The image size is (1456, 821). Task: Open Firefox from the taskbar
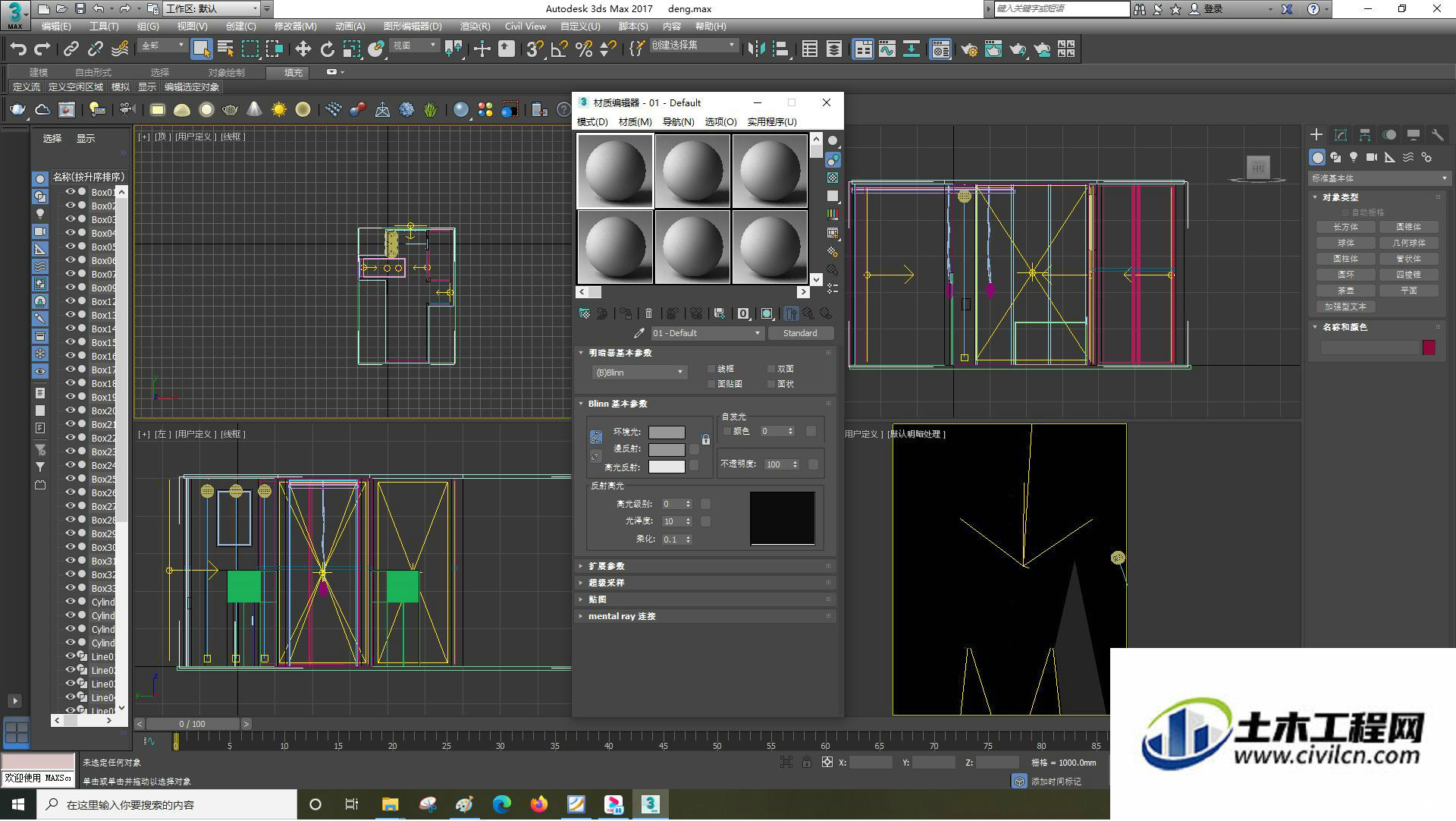[539, 805]
